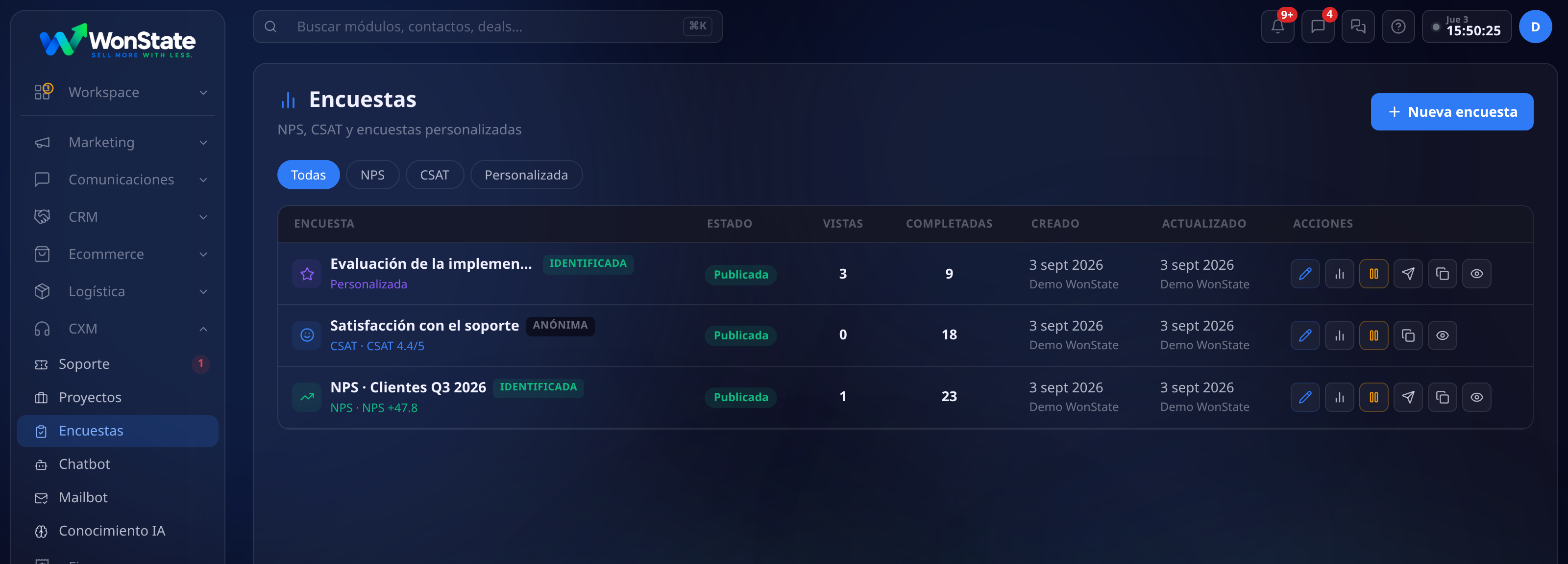Expand the Logística section
Viewport: 1568px width, 564px height.
point(118,291)
